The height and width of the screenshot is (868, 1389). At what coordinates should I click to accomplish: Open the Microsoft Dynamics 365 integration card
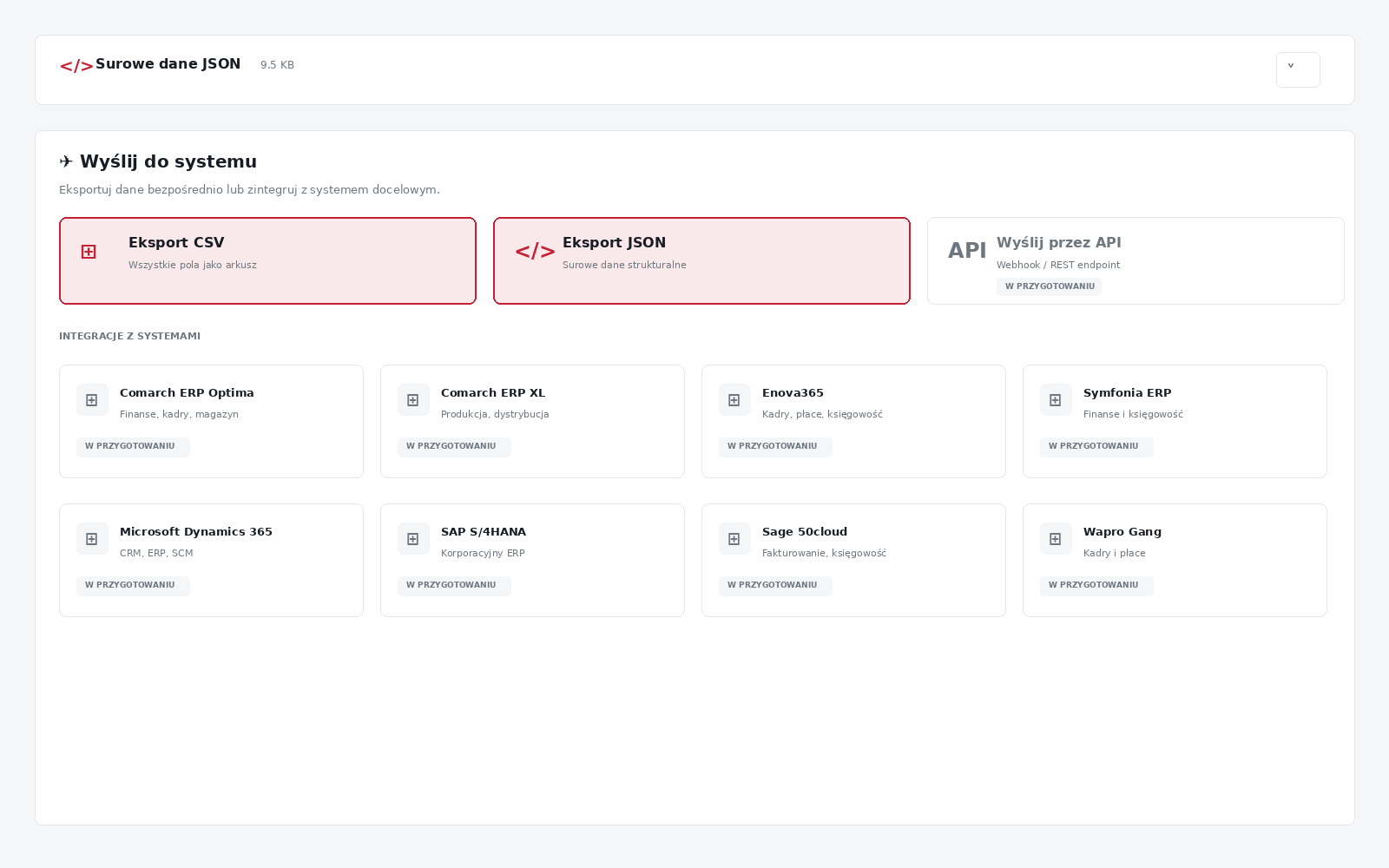[x=211, y=560]
